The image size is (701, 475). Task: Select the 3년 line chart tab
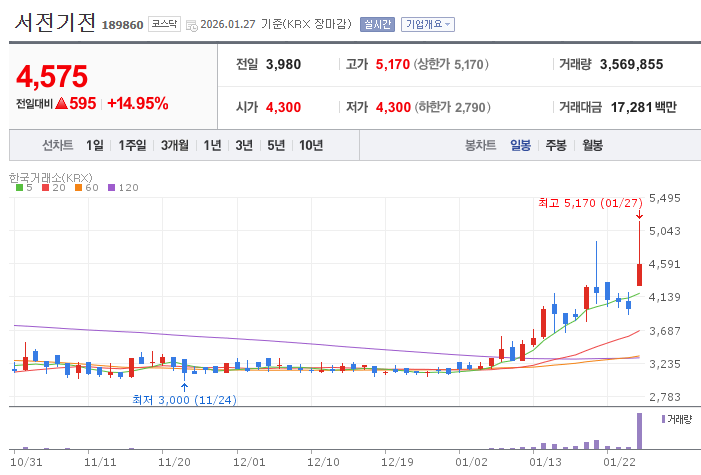point(244,145)
